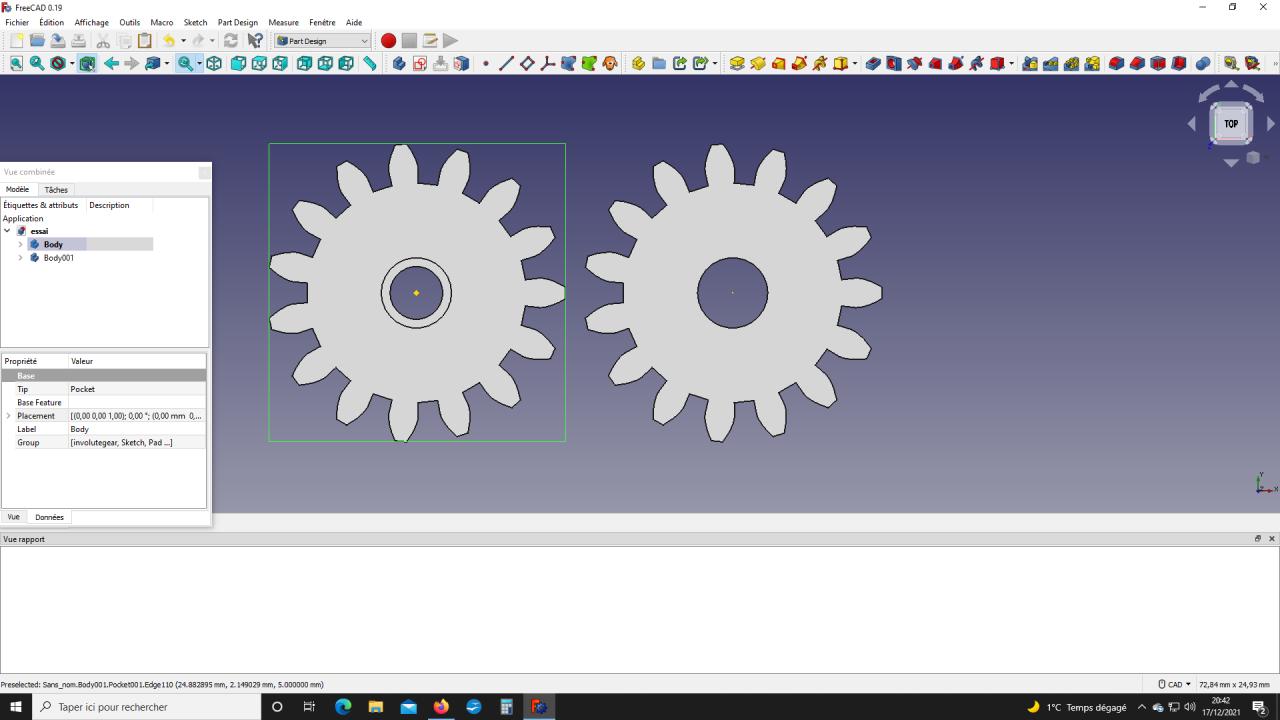
Task: Create a datum point
Action: click(x=486, y=64)
